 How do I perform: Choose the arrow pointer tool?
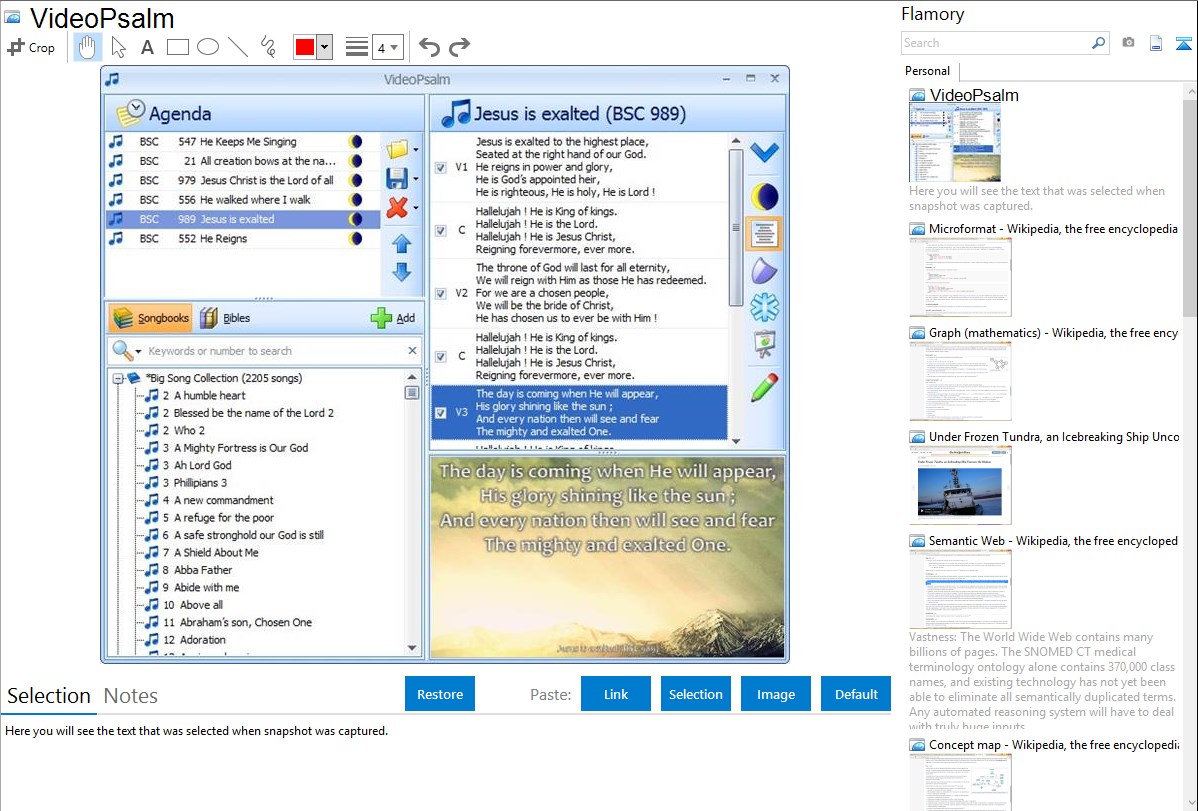[118, 47]
